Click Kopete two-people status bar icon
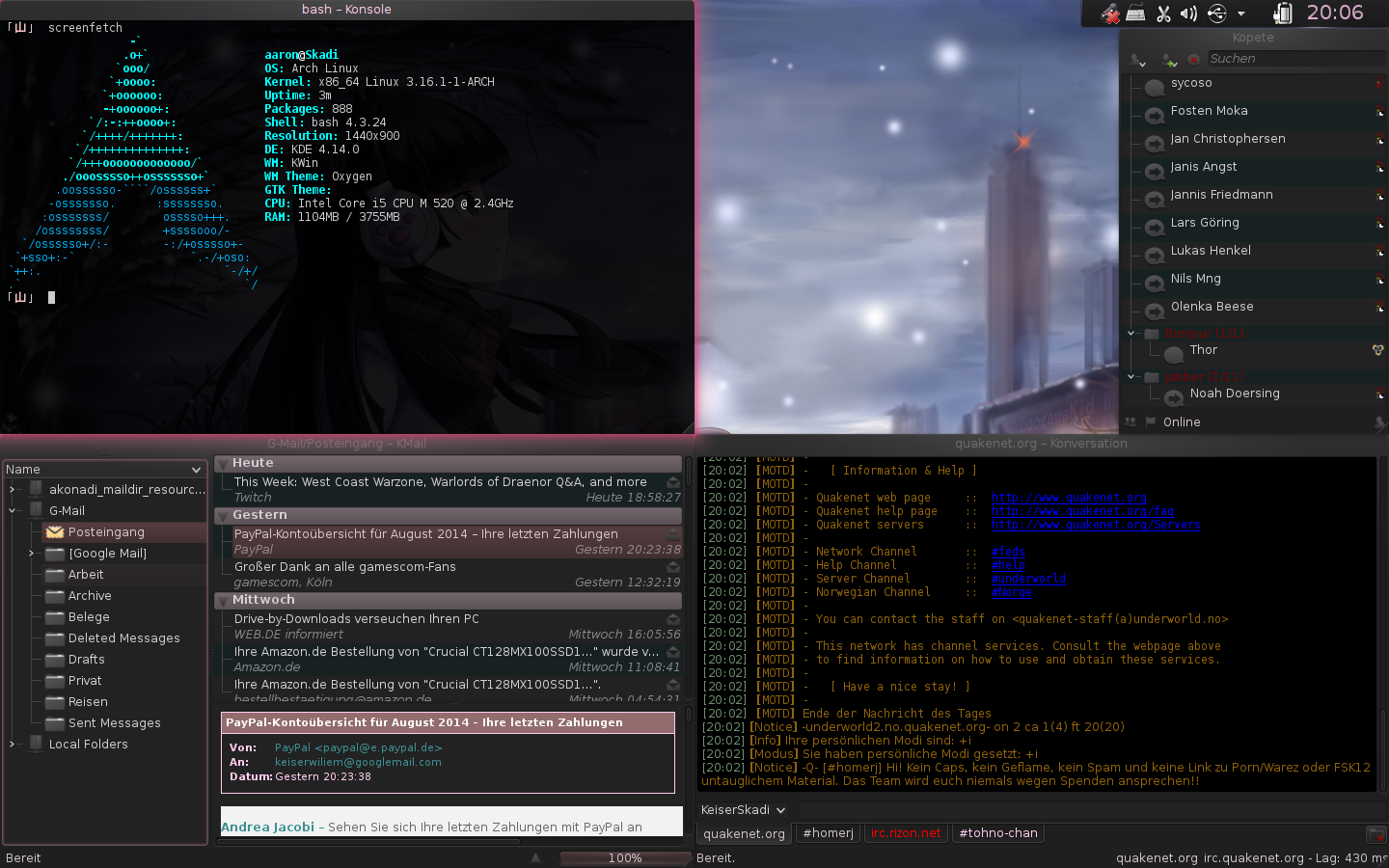 point(1130,422)
